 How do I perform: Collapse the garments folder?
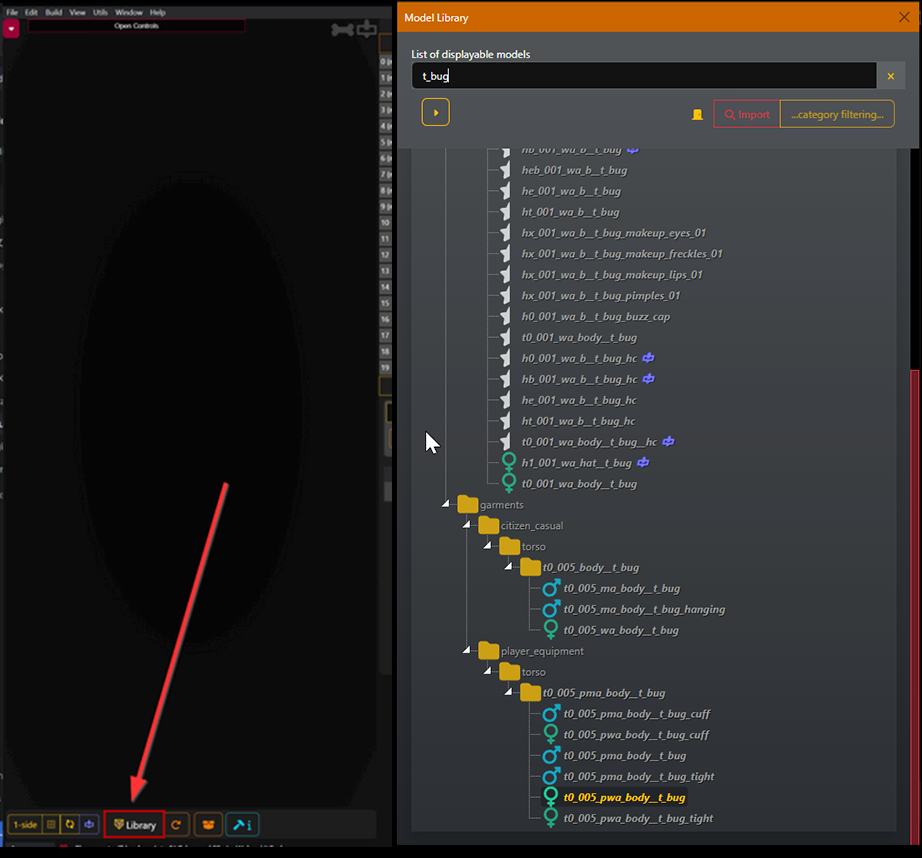pos(446,505)
